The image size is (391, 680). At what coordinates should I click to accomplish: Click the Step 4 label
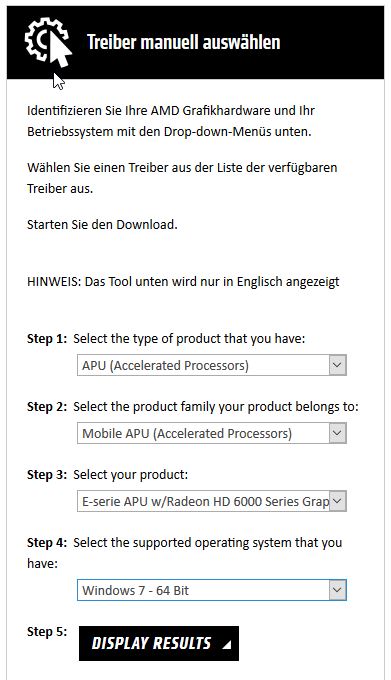47,543
